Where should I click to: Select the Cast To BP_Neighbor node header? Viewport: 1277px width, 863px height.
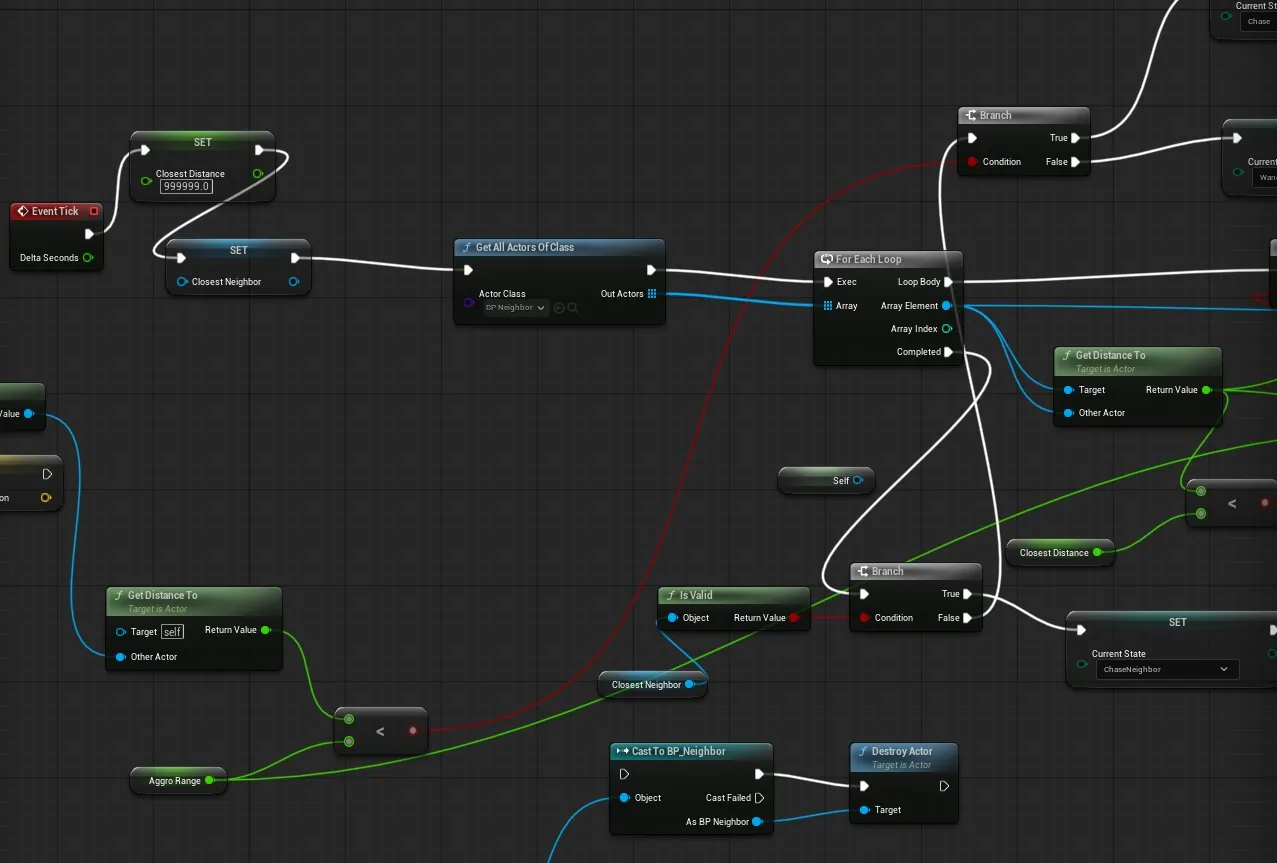pos(691,752)
